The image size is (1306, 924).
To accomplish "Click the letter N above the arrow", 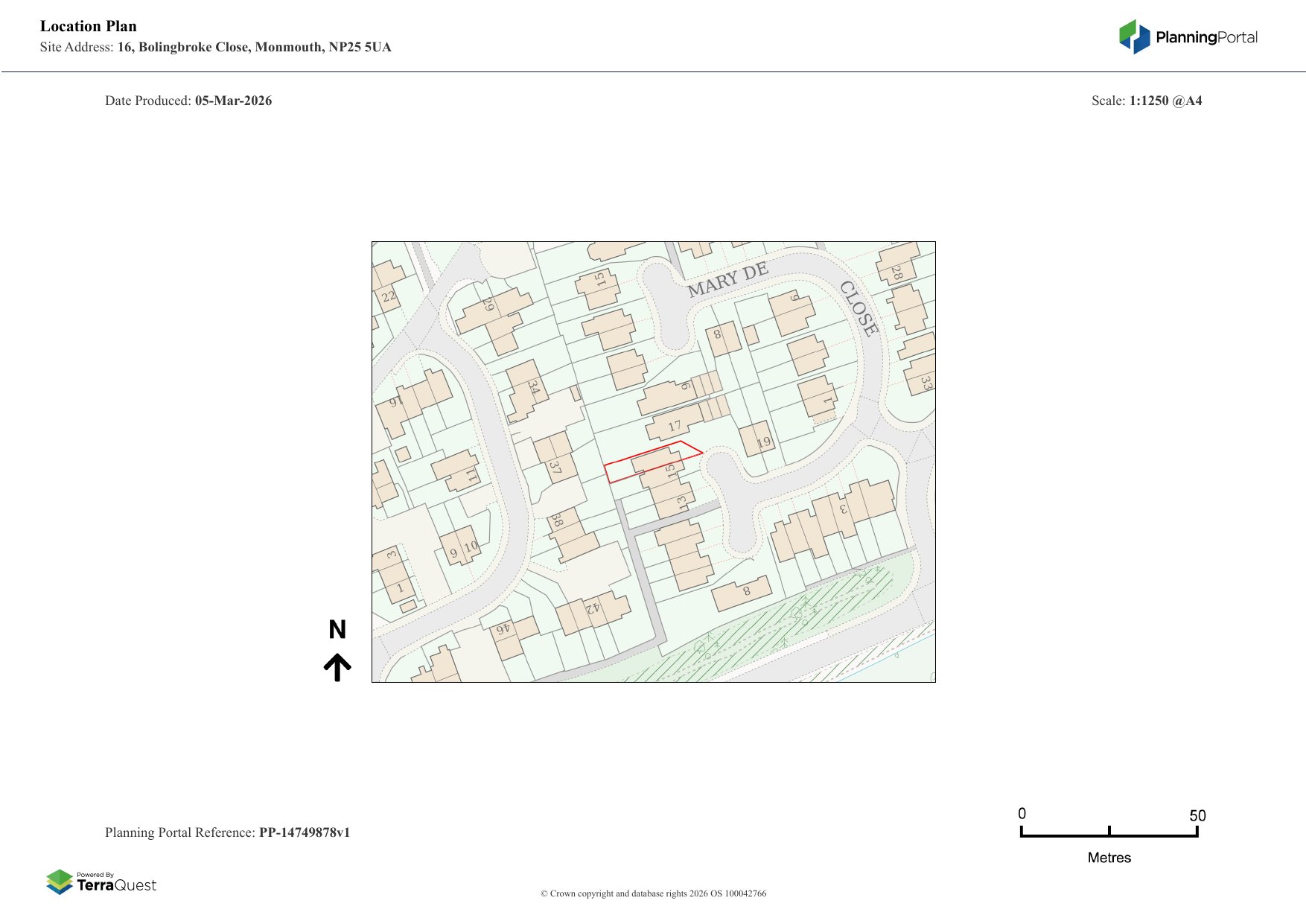I will coord(337,630).
